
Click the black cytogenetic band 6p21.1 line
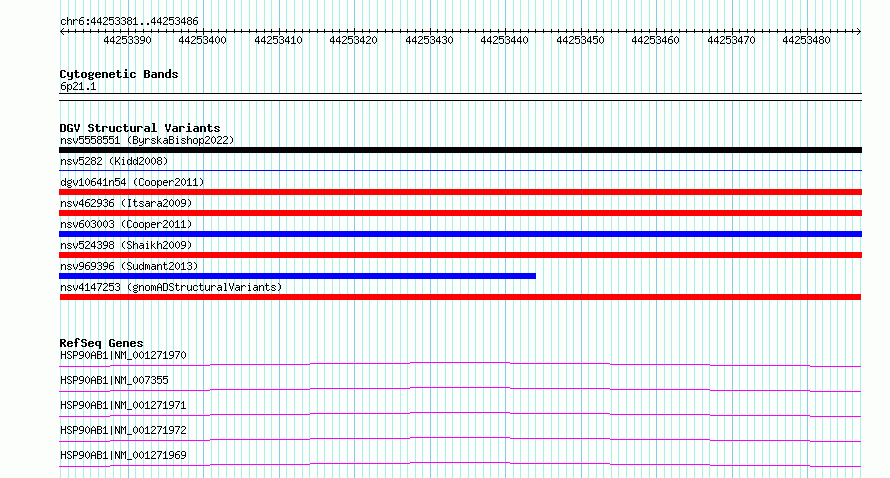coord(460,97)
